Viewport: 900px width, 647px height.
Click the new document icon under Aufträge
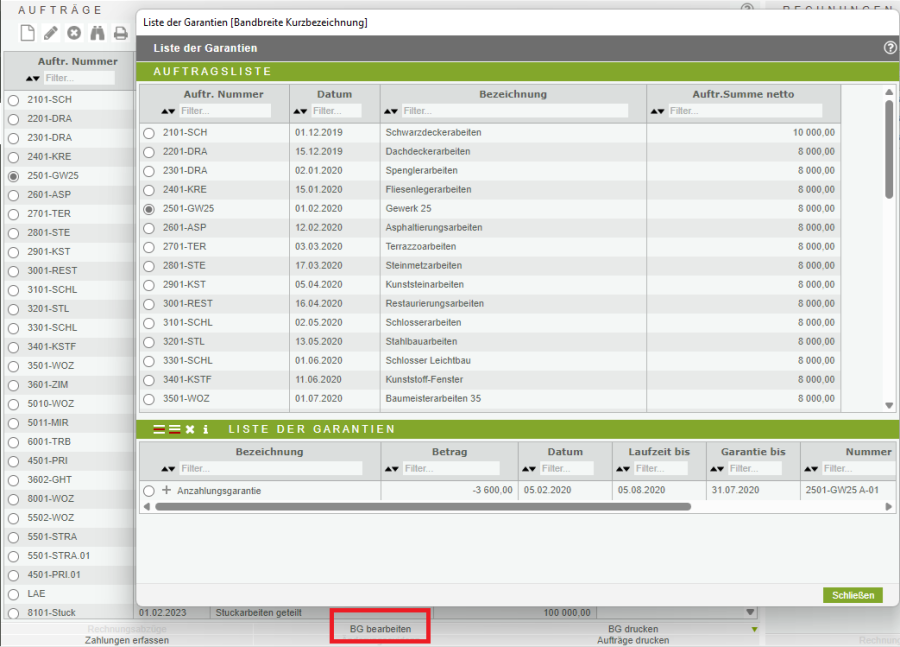pos(27,33)
